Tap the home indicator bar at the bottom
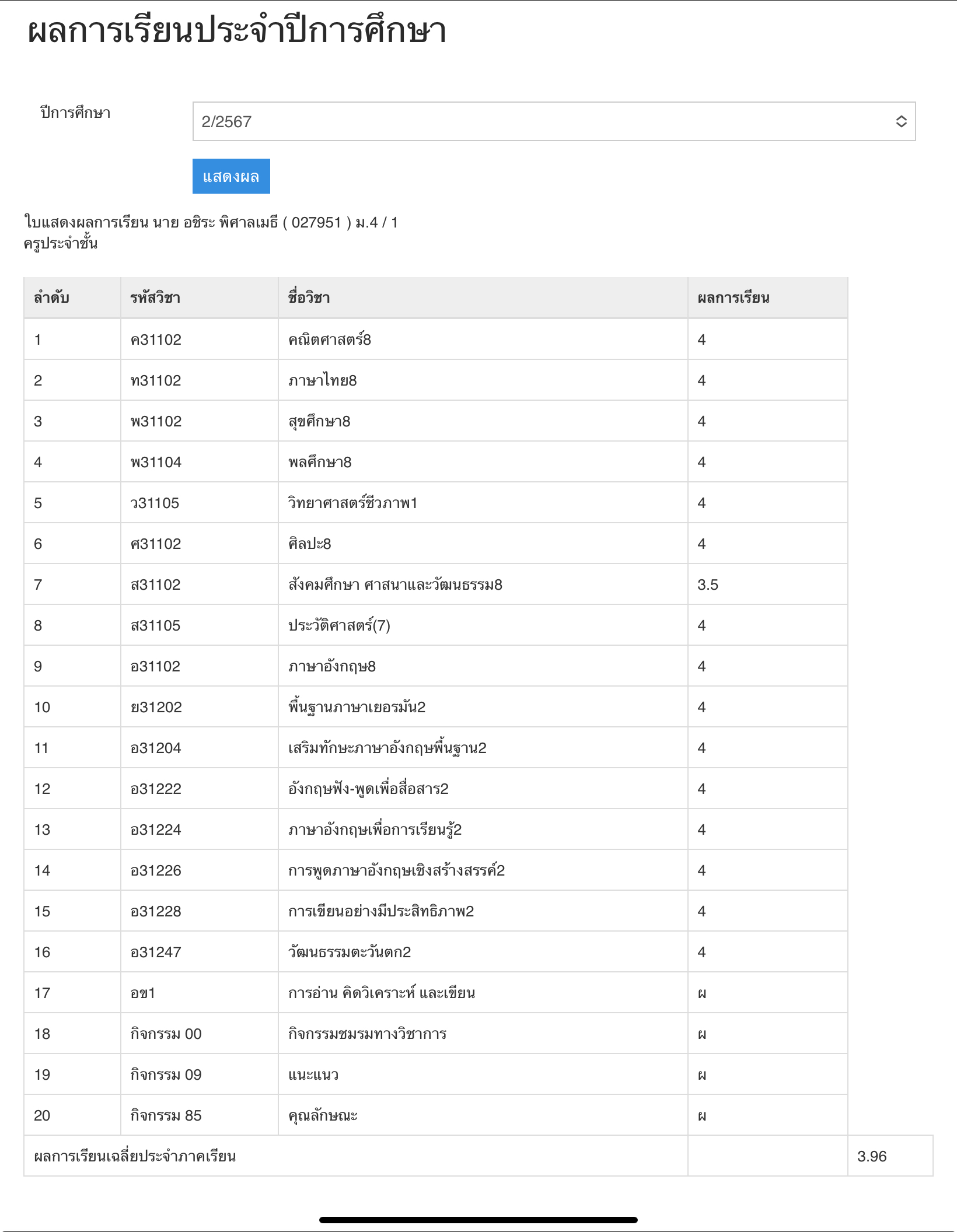This screenshot has height=1232, width=957. point(478,1220)
